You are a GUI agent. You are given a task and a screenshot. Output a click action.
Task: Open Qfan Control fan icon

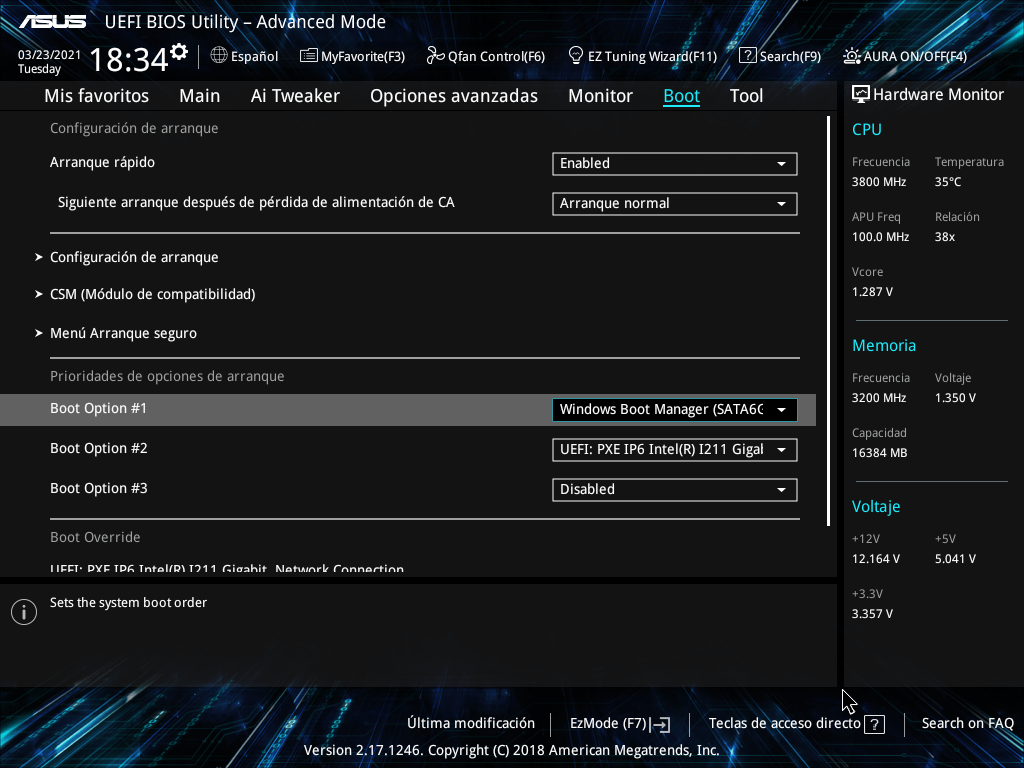coord(435,56)
